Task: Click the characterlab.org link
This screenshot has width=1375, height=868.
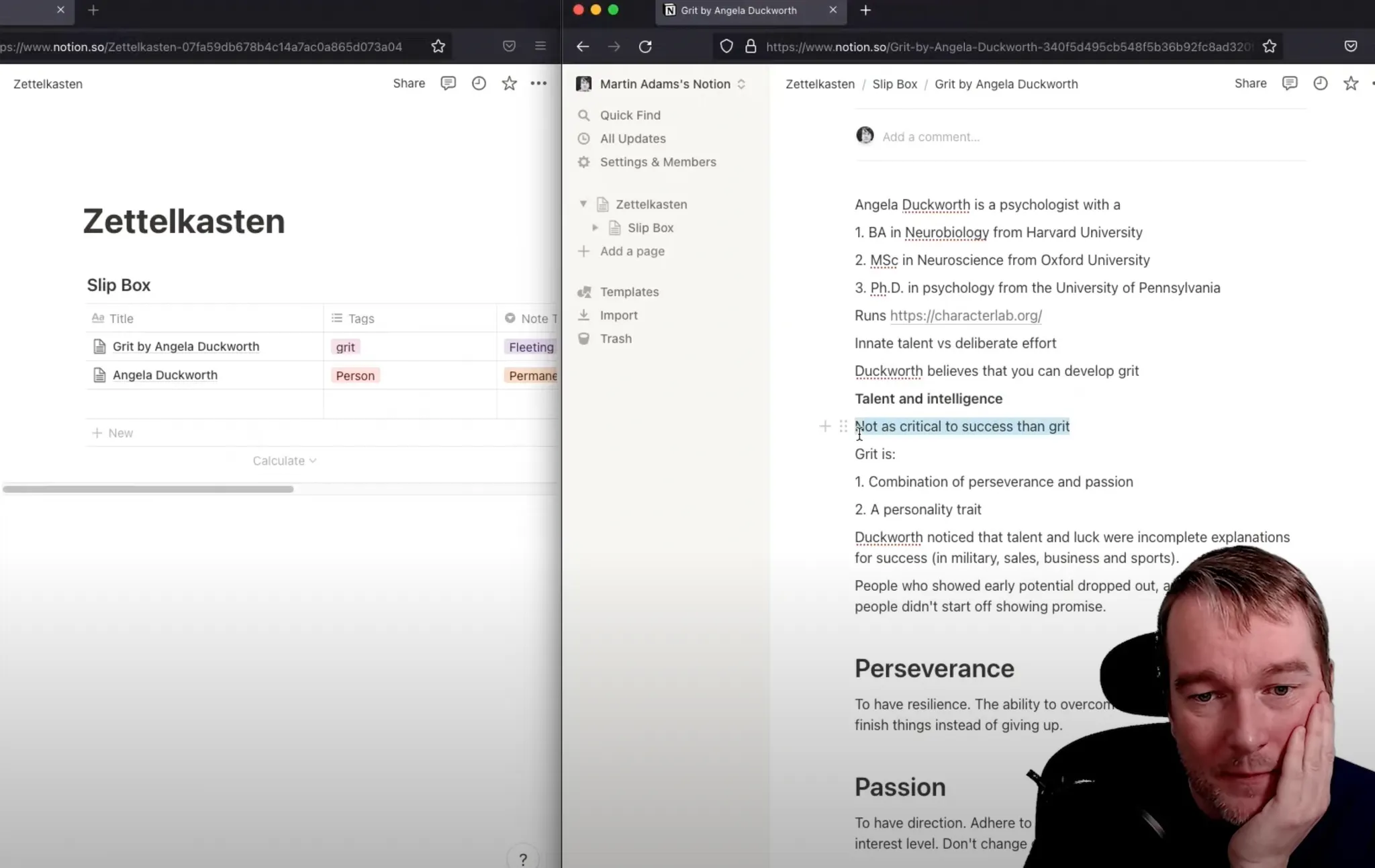Action: tap(965, 316)
